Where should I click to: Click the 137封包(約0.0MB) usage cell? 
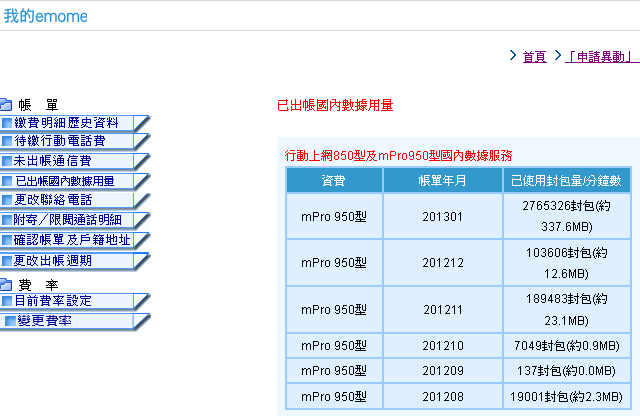click(x=567, y=371)
